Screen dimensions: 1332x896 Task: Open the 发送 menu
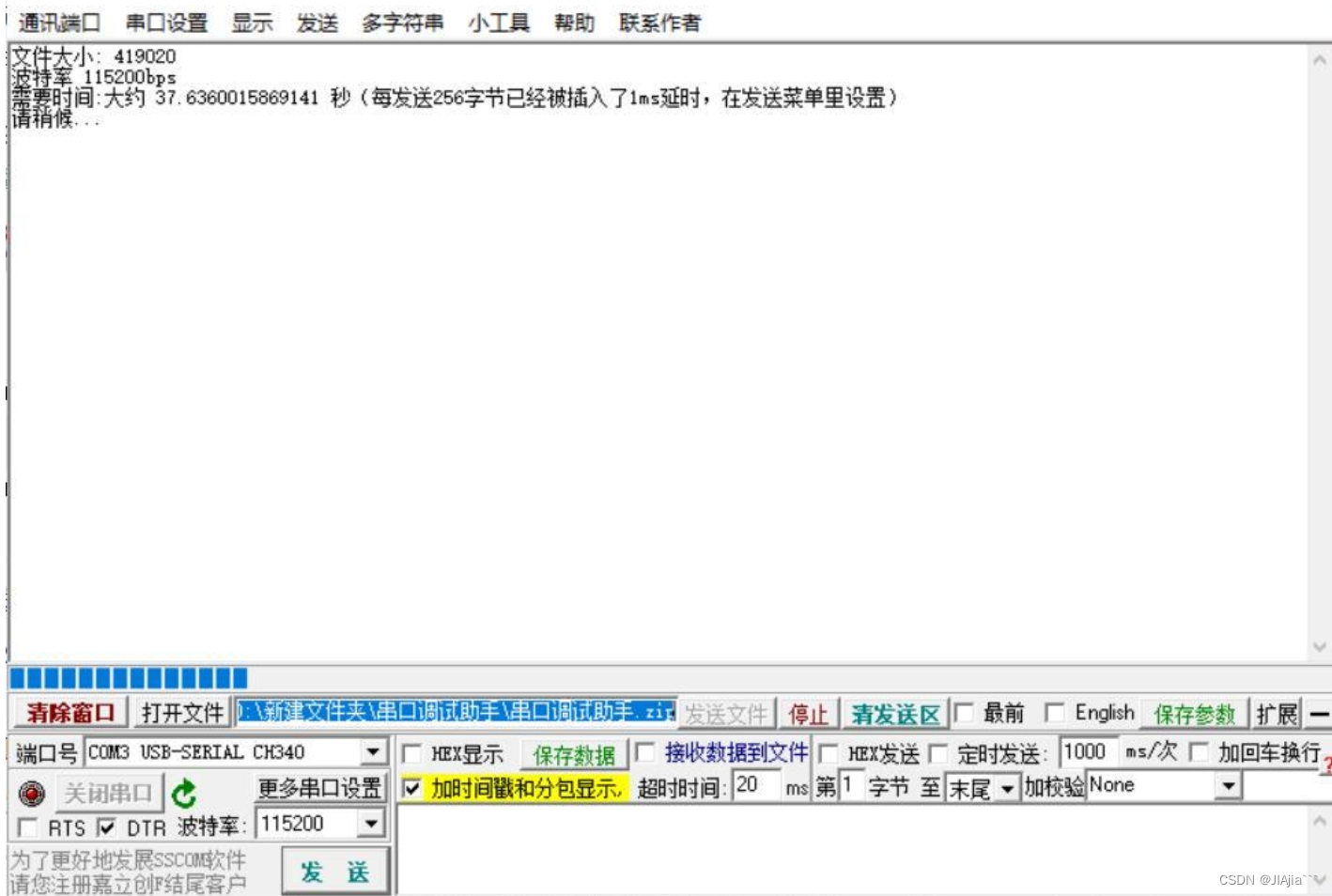[317, 23]
